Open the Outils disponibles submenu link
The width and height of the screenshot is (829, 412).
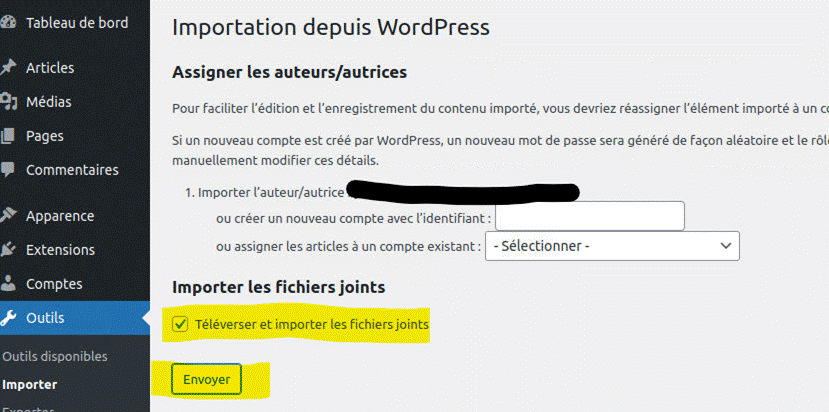coord(54,356)
